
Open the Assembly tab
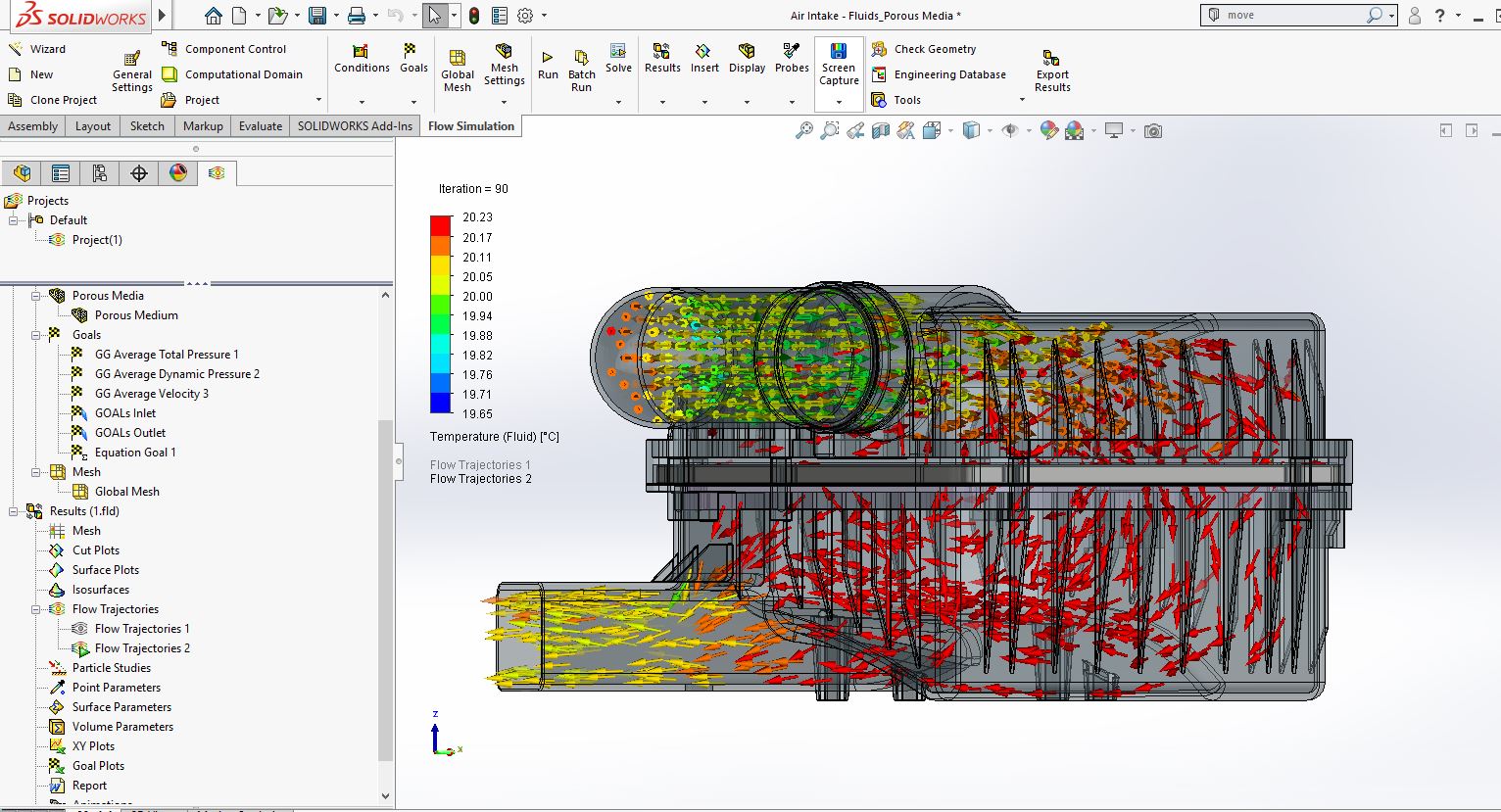(33, 126)
